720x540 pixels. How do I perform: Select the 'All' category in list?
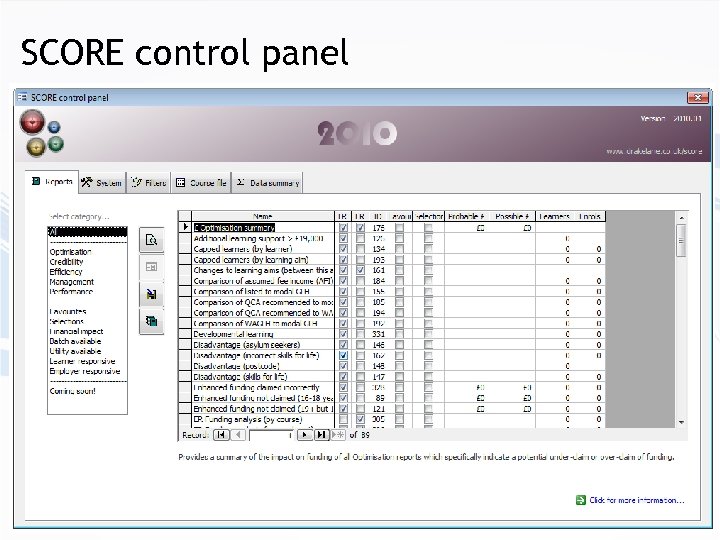[87, 232]
